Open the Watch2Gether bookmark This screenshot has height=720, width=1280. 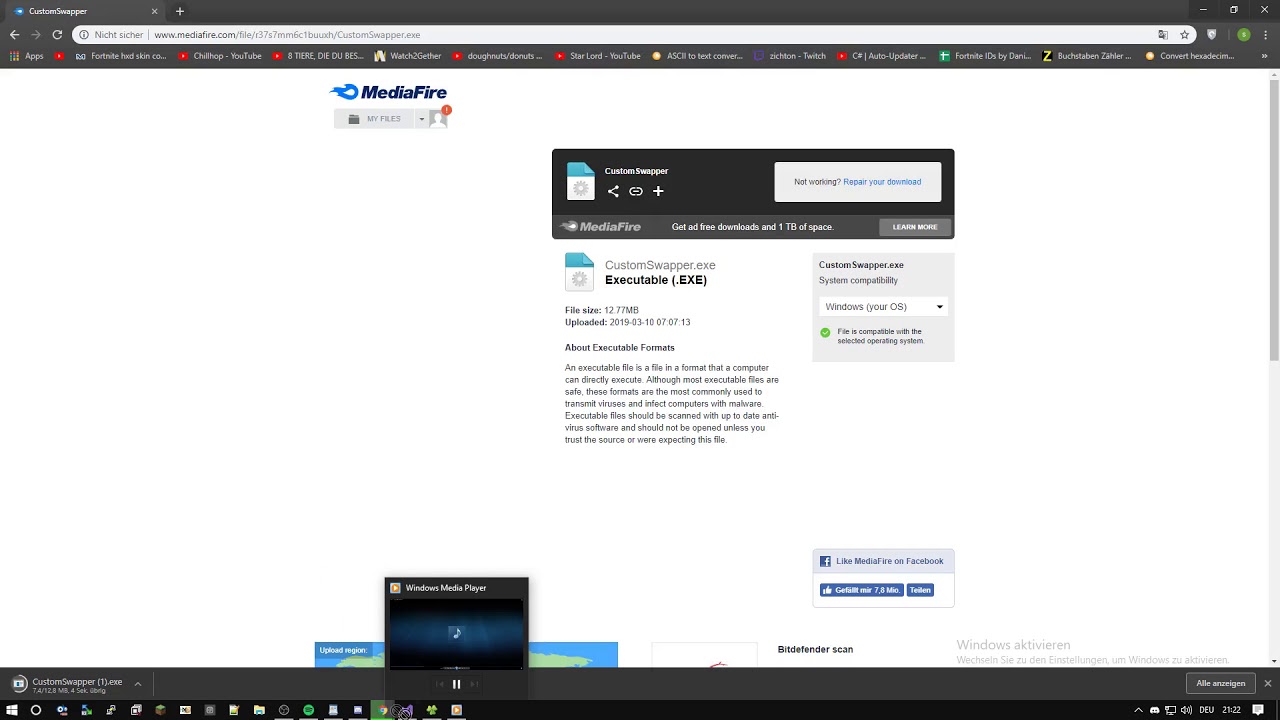(409, 56)
